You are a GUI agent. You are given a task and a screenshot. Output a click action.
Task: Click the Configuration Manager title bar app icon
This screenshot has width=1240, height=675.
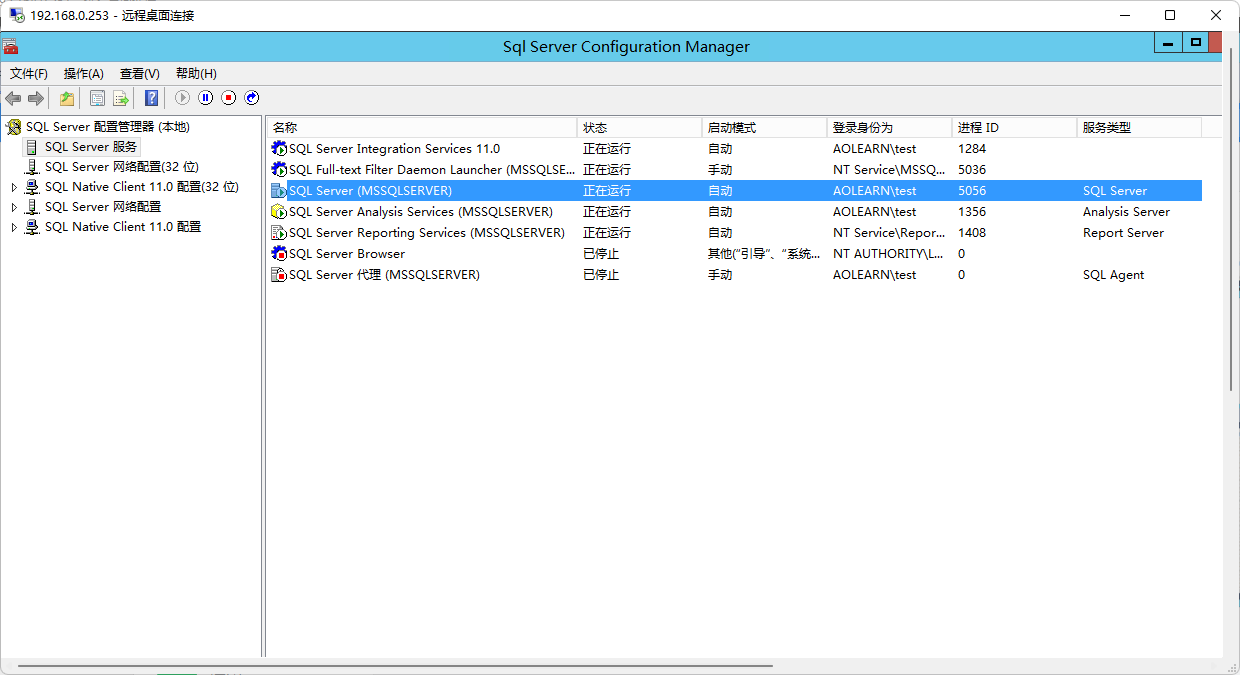(x=10, y=46)
